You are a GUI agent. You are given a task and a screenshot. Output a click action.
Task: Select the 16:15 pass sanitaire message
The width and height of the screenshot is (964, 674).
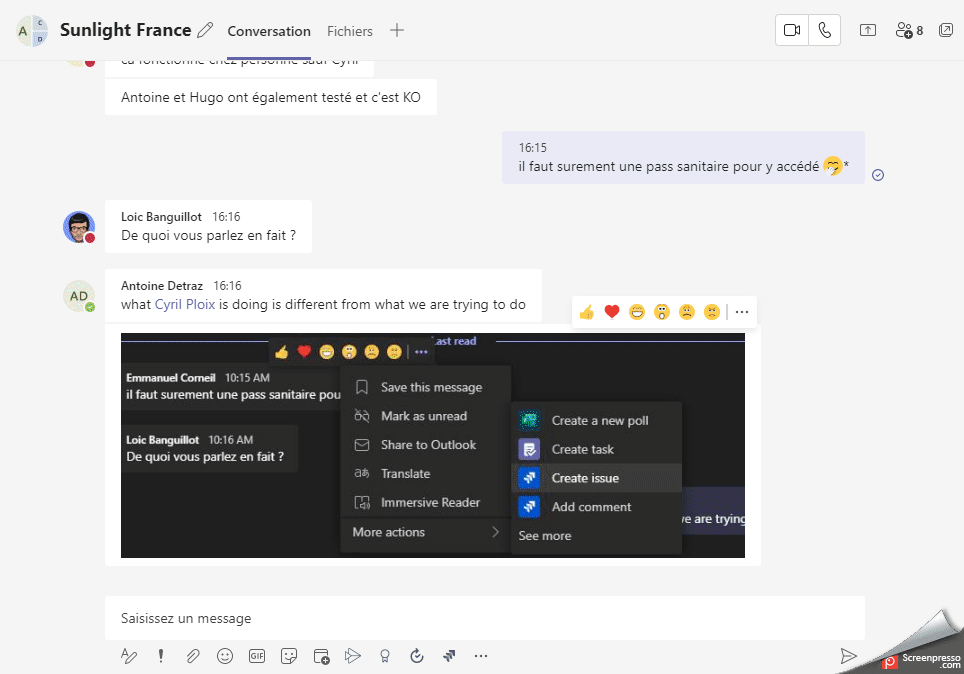[x=683, y=157]
